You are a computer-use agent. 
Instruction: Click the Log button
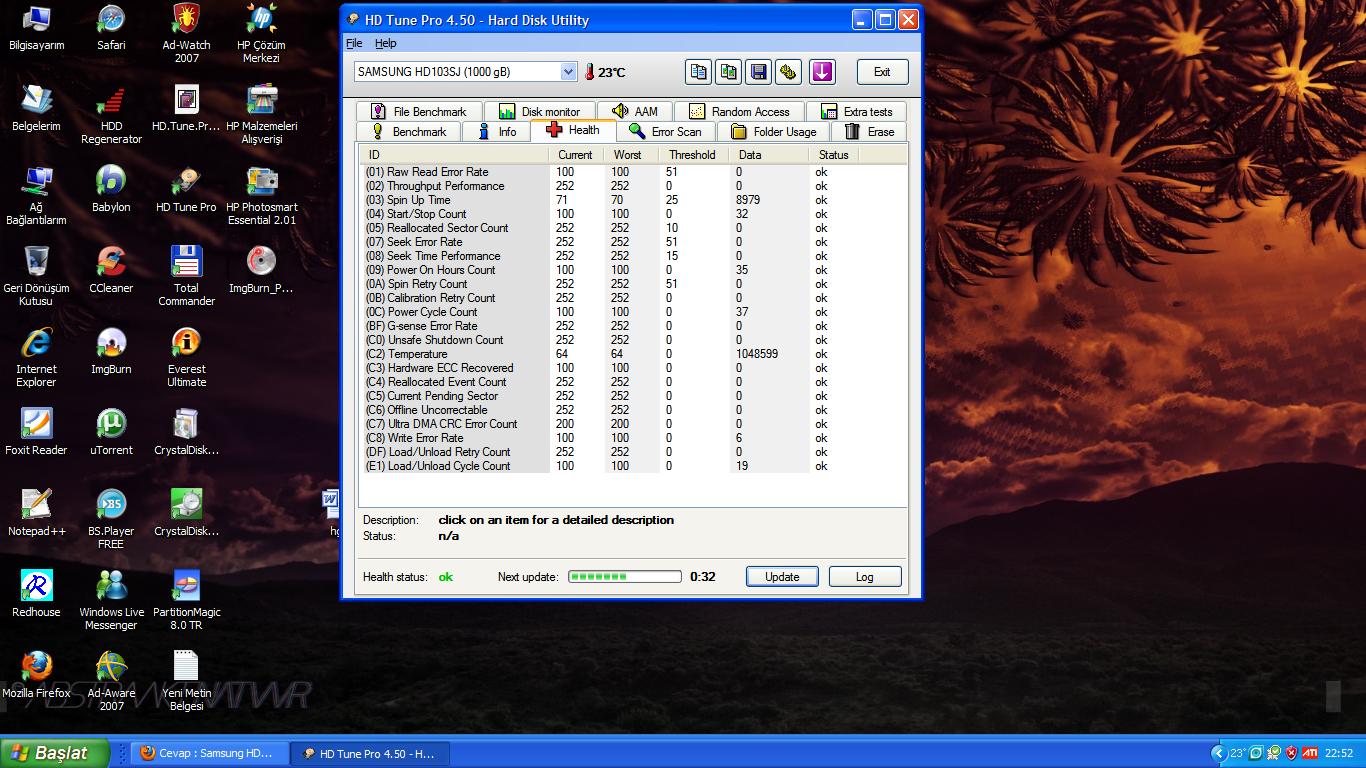click(864, 577)
